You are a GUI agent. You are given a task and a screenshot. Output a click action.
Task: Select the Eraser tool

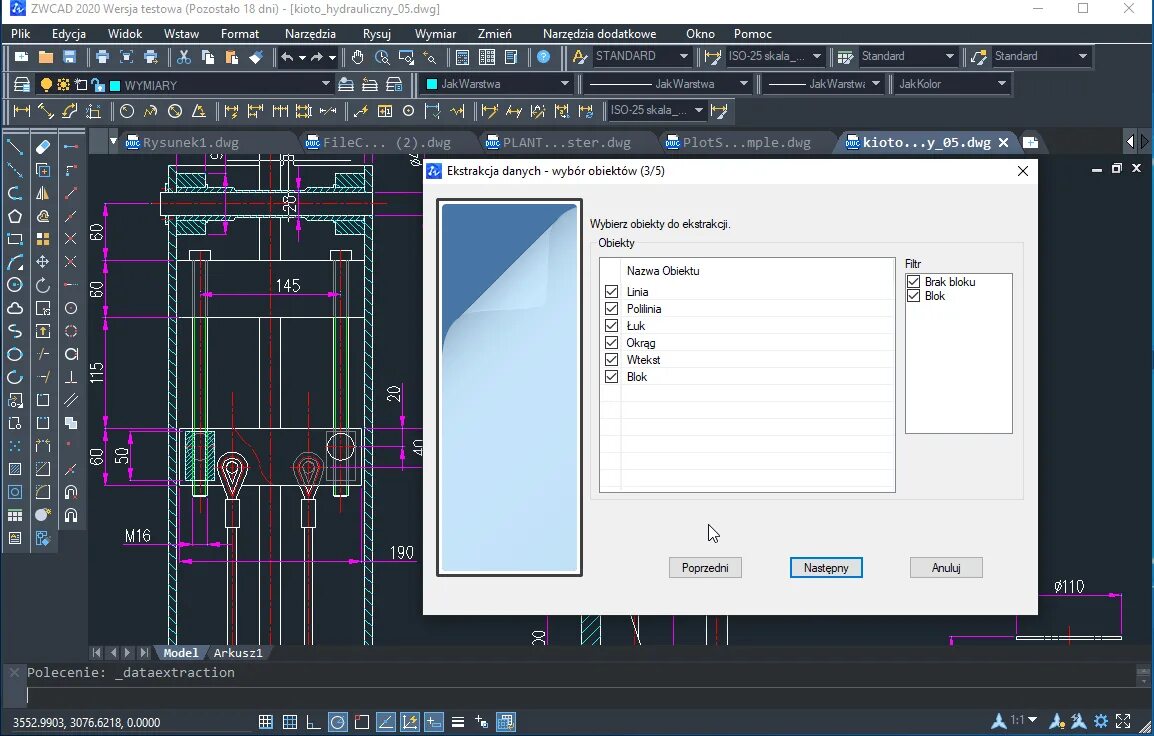point(43,147)
